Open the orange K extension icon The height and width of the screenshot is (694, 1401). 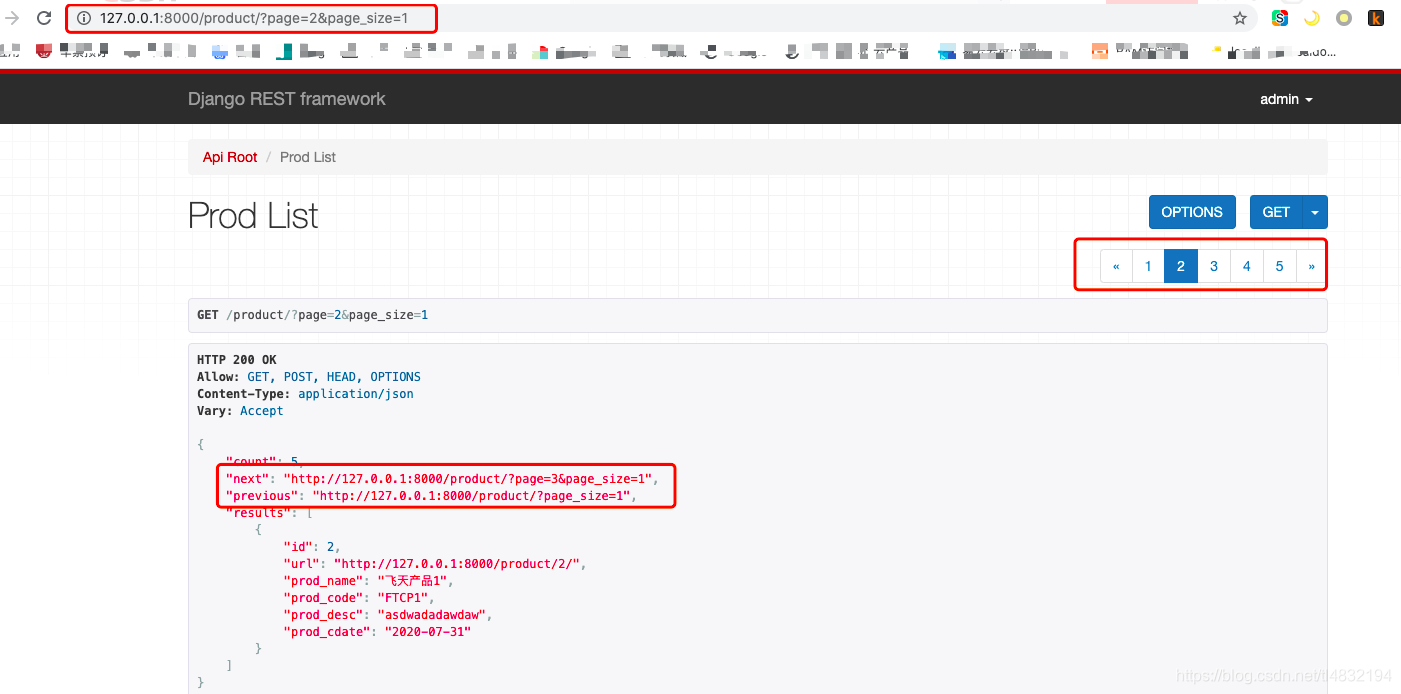(x=1376, y=18)
